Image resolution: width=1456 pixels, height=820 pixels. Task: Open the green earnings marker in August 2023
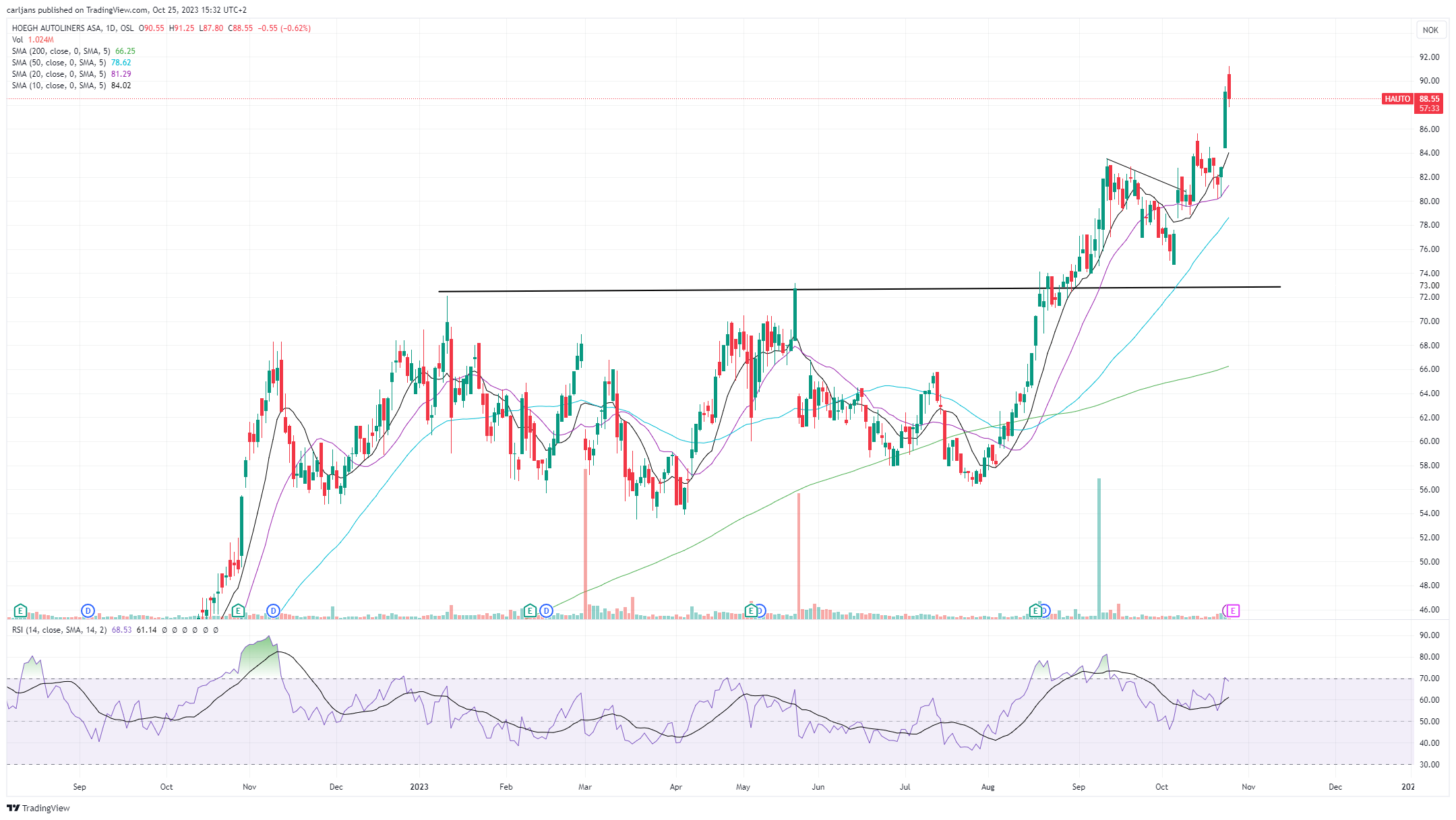click(x=1035, y=611)
